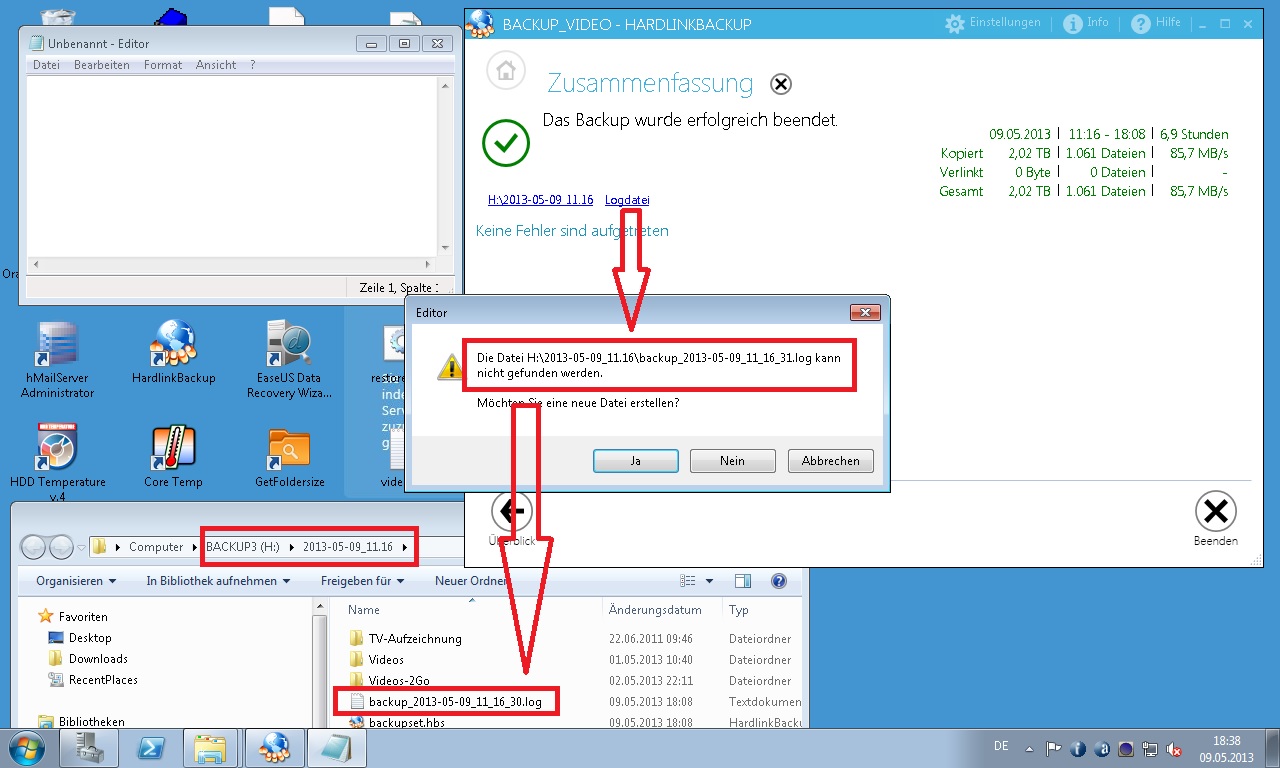Open the ? help menu in Editor

pos(253,65)
